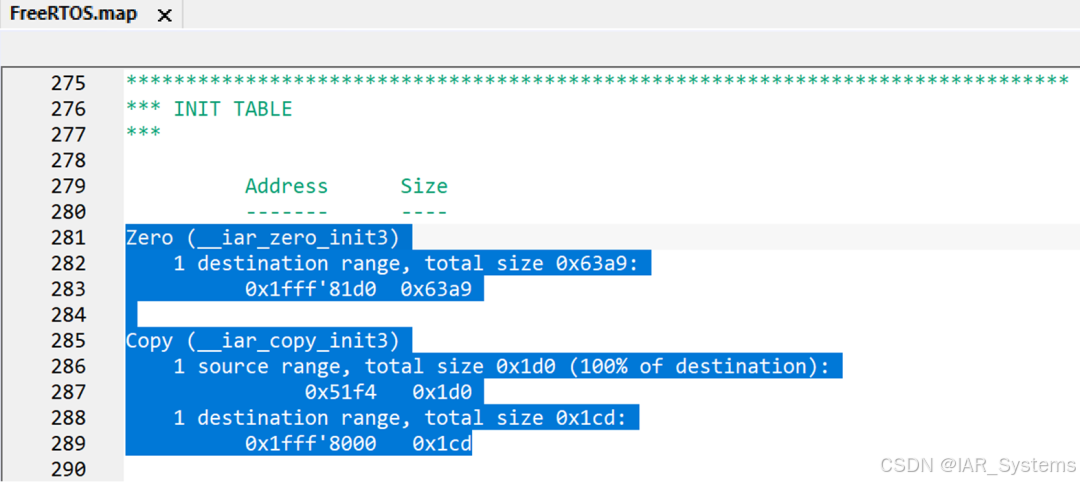Select the FreeRTOS.map editor tab
1080x482 pixels.
pyautogui.click(x=91, y=14)
